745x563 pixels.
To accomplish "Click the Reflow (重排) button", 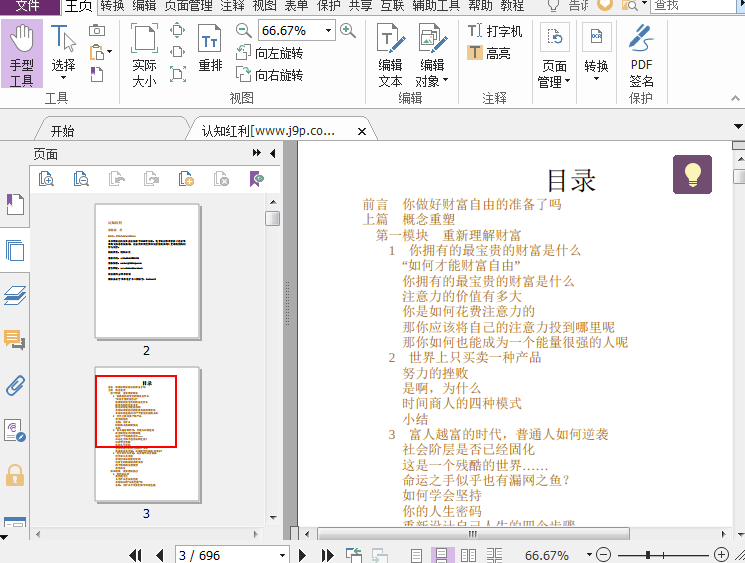I will pyautogui.click(x=210, y=48).
